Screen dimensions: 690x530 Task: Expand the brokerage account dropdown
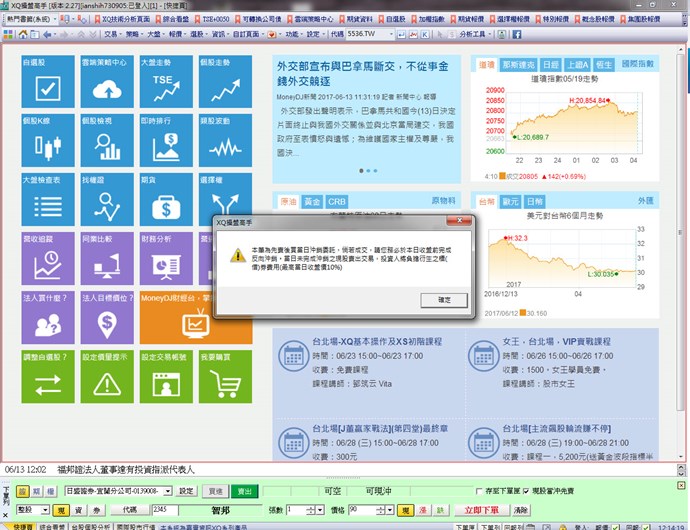tap(168, 491)
